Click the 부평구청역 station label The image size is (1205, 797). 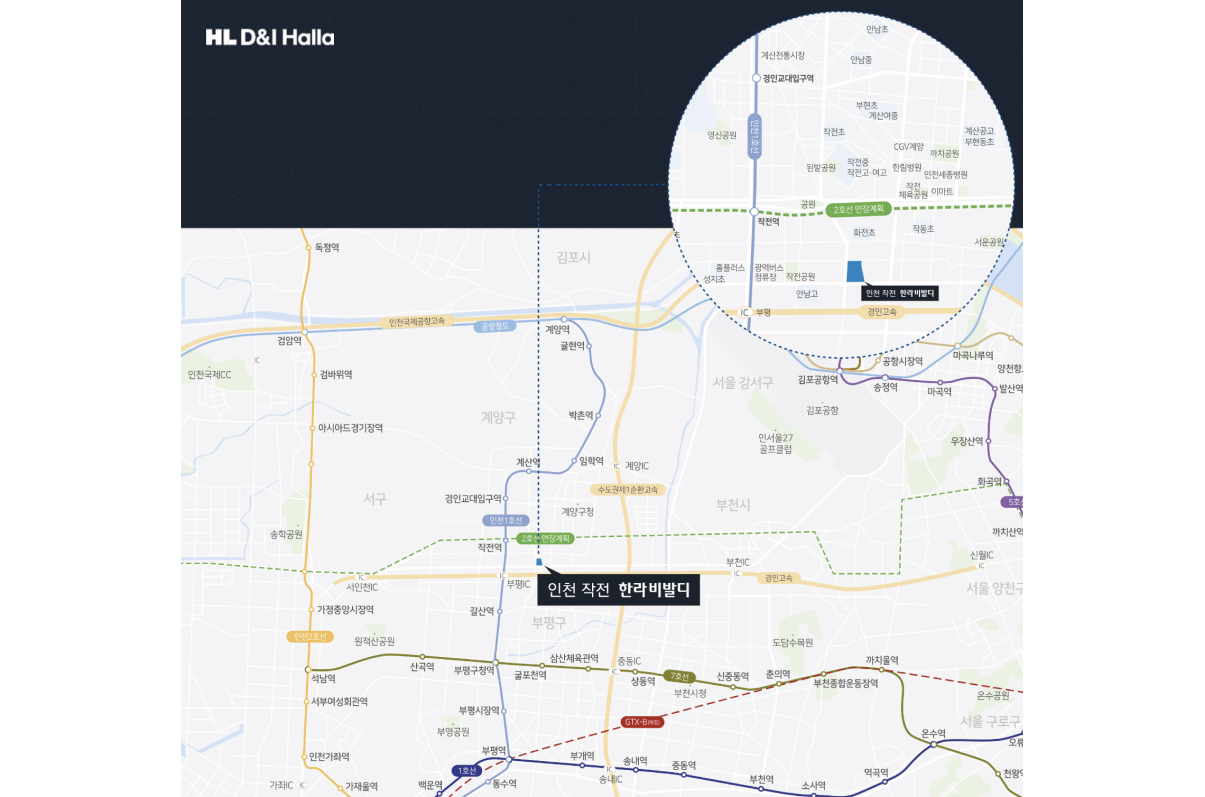(475, 670)
